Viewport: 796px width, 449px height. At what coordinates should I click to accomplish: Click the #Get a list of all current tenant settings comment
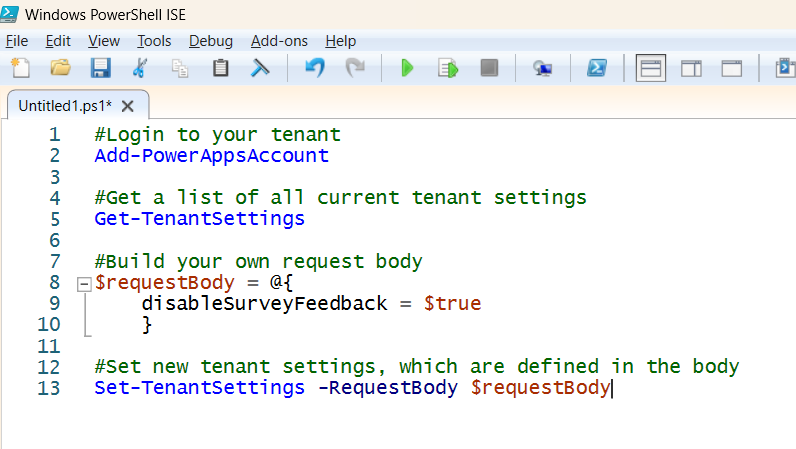tap(341, 198)
